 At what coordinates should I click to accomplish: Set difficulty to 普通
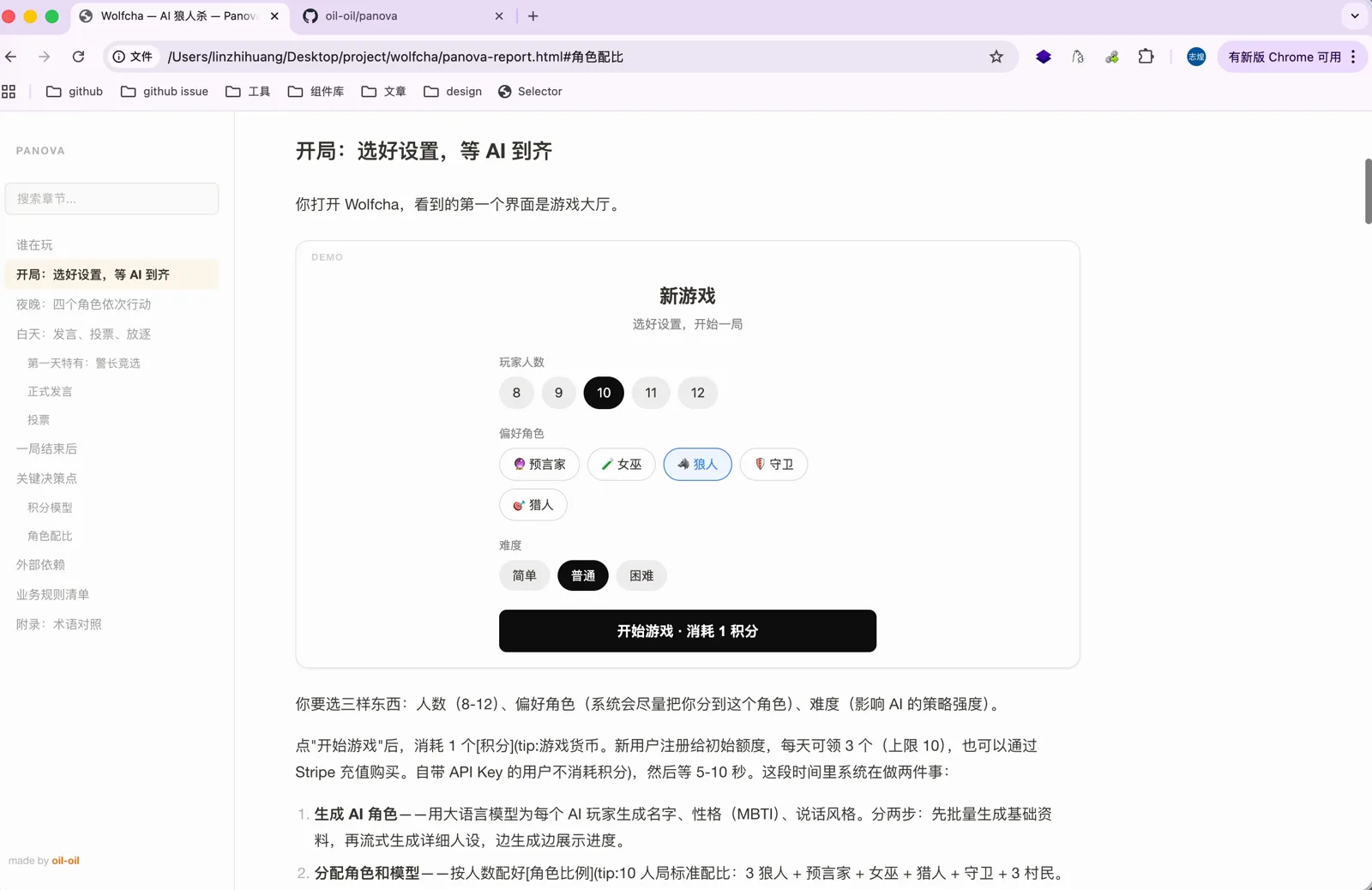pyautogui.click(x=583, y=575)
